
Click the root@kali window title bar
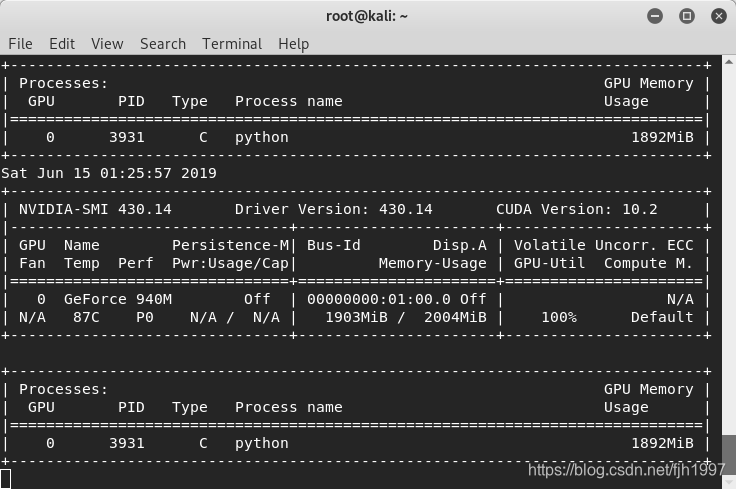pos(367,16)
